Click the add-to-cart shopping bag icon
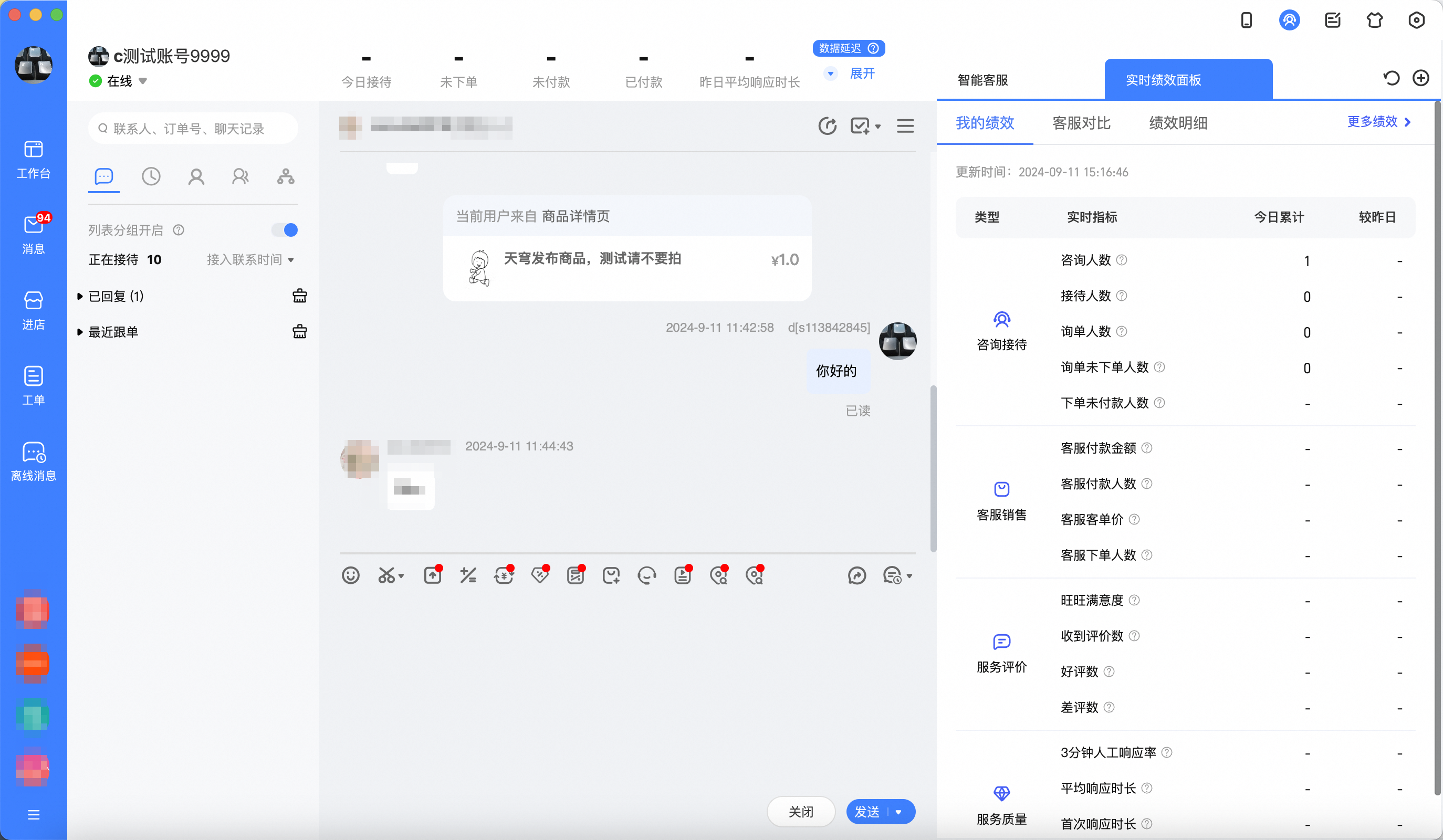This screenshot has height=840, width=1443. (x=611, y=575)
